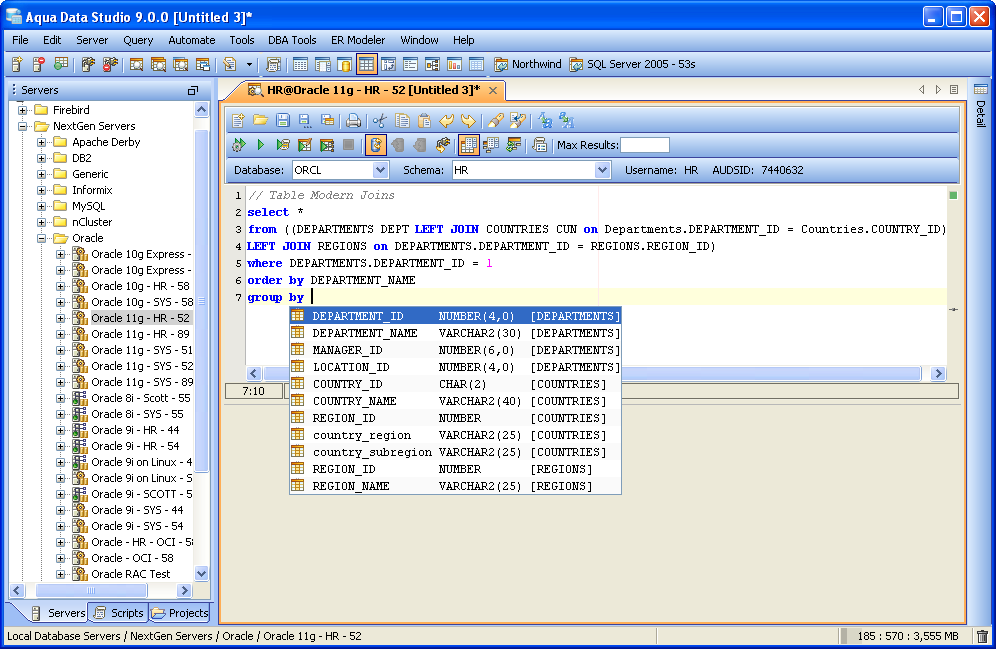Screen dimensions: 996x649
Task: Click the Register Server icon in main toolbar
Action: click(x=17, y=64)
